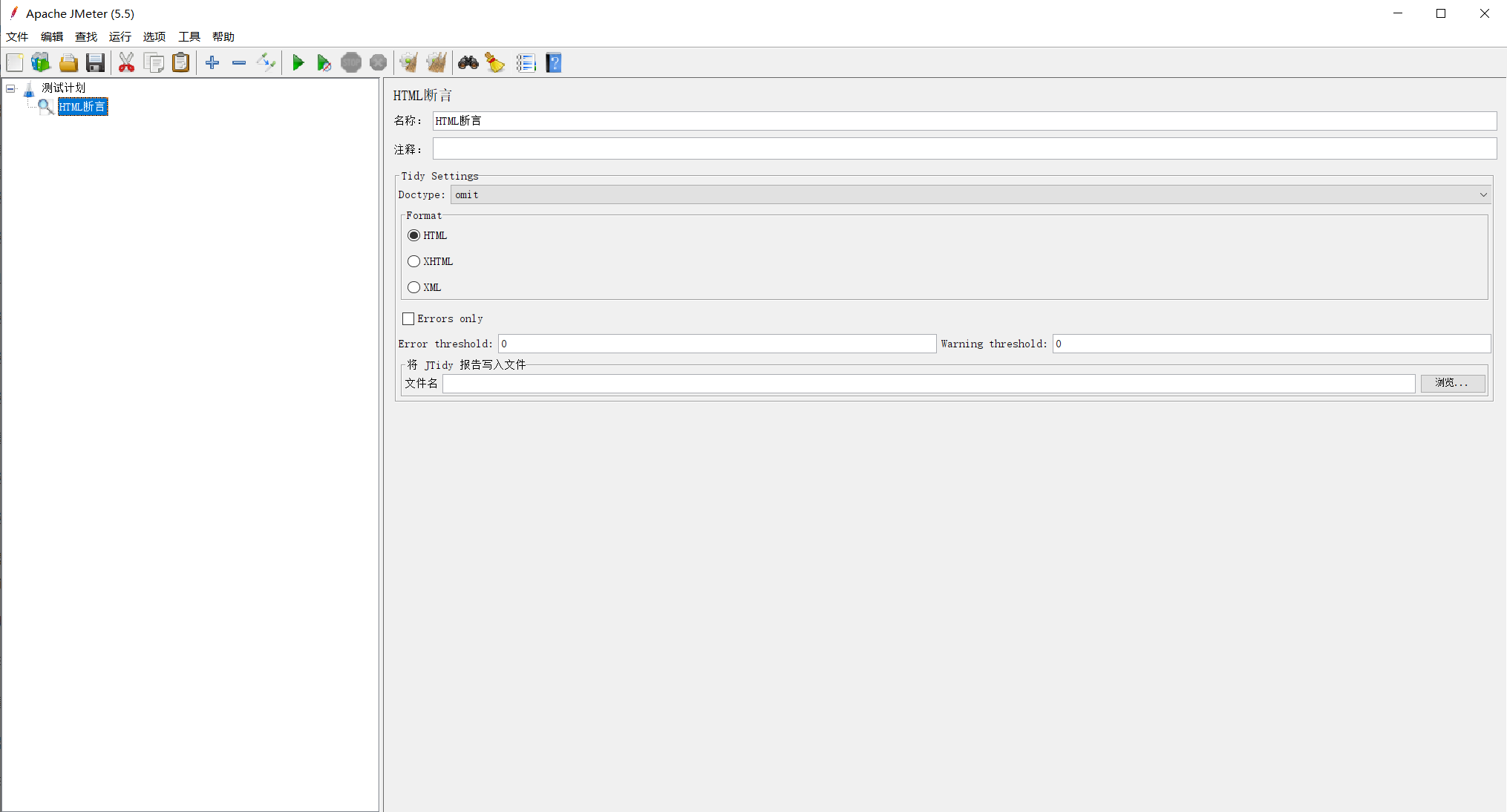Save the test plan with floppy icon
Image resolution: width=1507 pixels, height=812 pixels.
click(x=95, y=63)
